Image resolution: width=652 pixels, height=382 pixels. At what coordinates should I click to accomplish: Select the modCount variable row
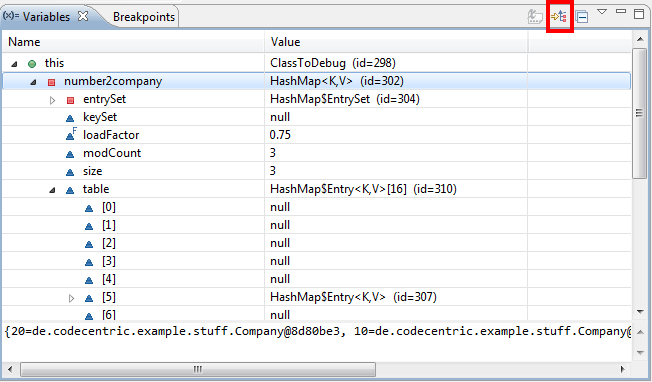pyautogui.click(x=316, y=153)
